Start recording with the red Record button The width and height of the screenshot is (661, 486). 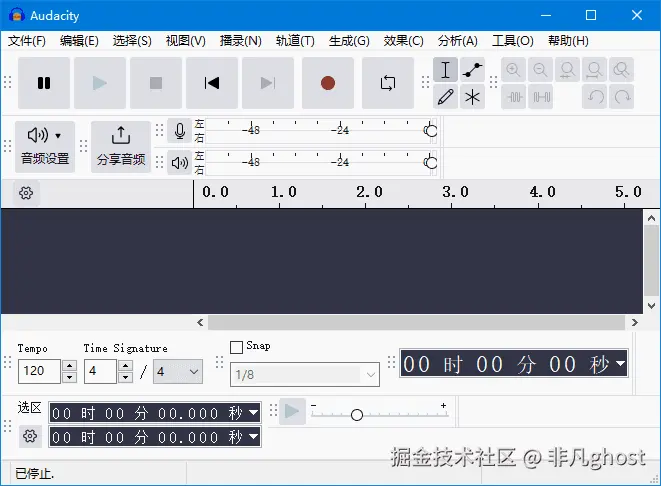coord(328,83)
